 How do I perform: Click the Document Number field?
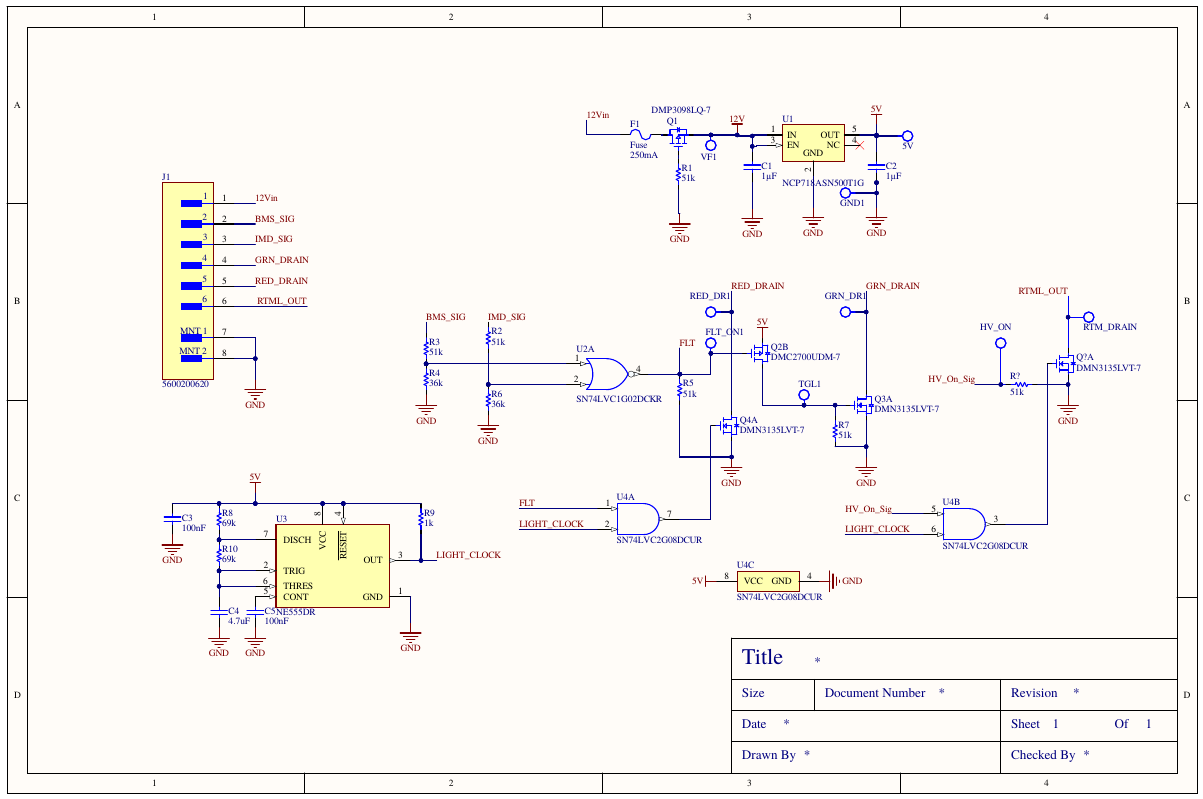[906, 694]
